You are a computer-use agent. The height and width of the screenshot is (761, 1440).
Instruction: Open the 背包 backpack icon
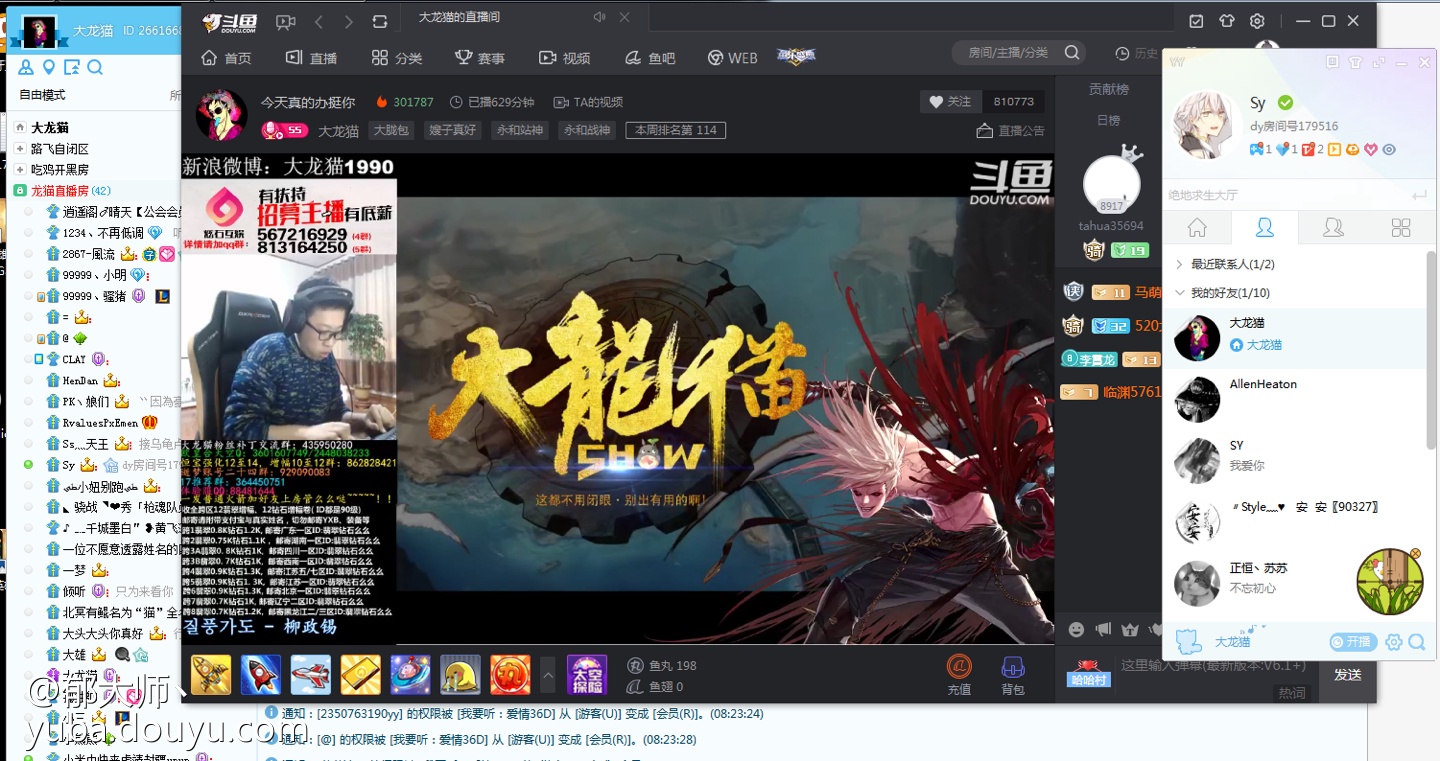[x=1013, y=674]
